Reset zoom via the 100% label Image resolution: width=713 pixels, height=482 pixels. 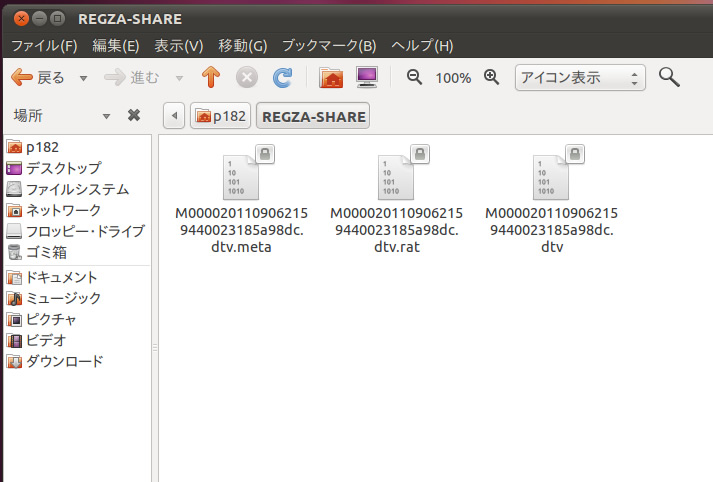pos(453,78)
